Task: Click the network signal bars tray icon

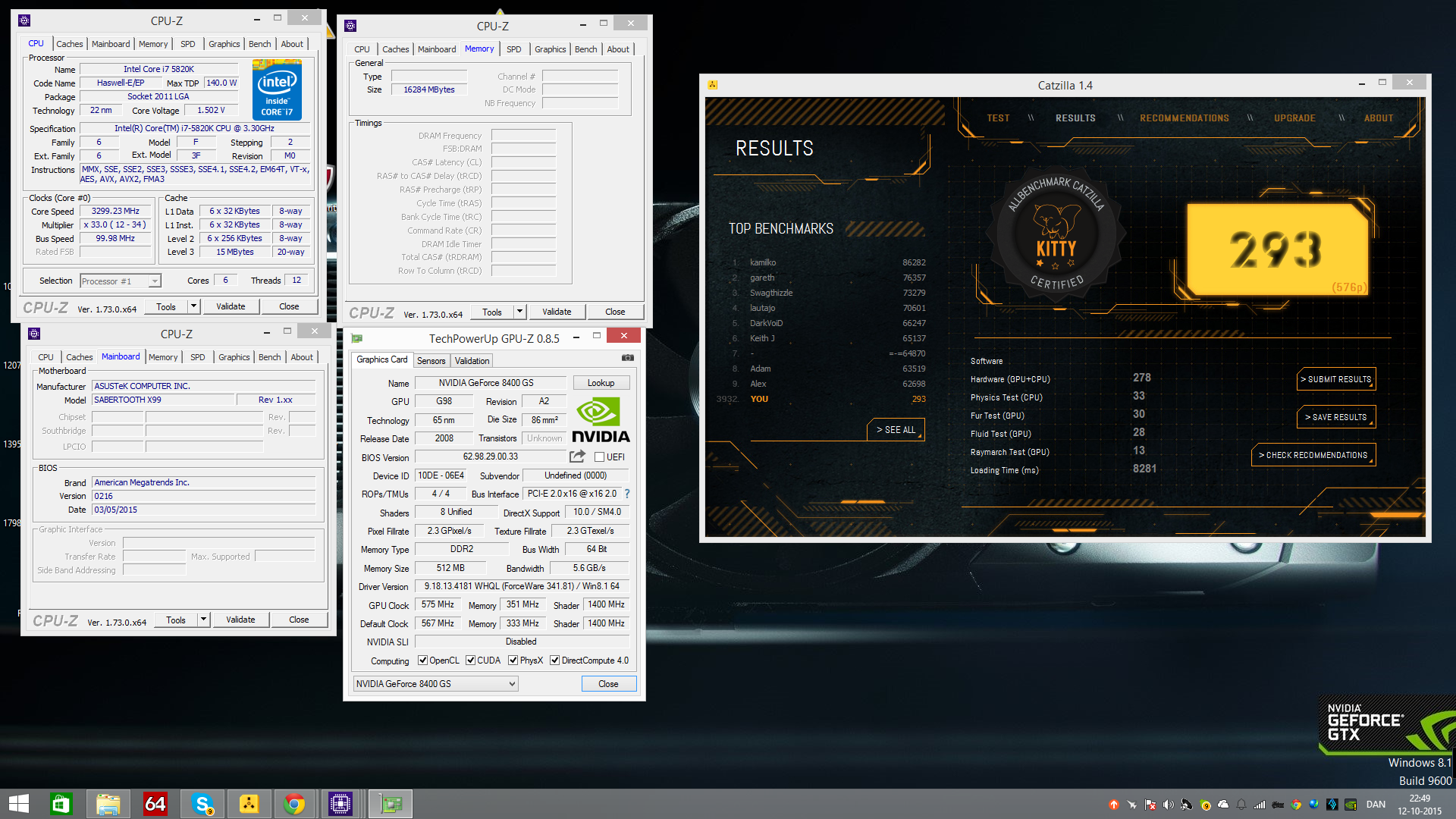Action: tap(1259, 805)
